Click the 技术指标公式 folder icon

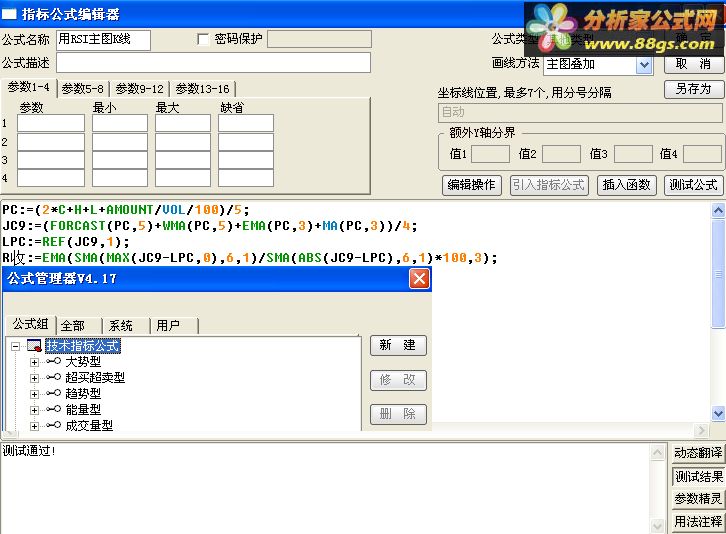pyautogui.click(x=35, y=346)
